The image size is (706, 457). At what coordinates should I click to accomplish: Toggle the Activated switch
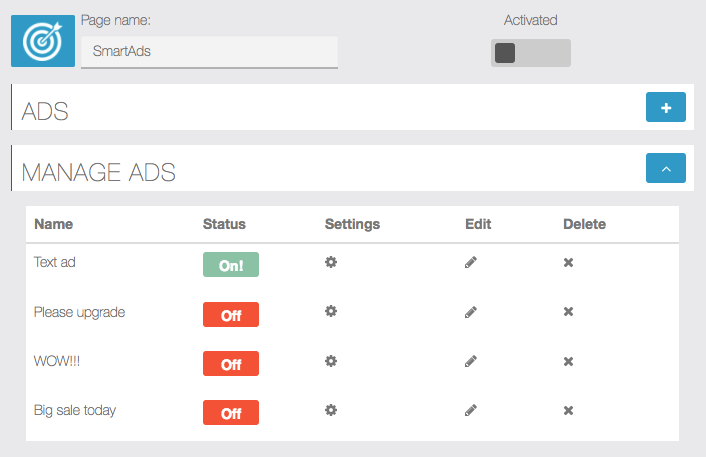click(531, 53)
